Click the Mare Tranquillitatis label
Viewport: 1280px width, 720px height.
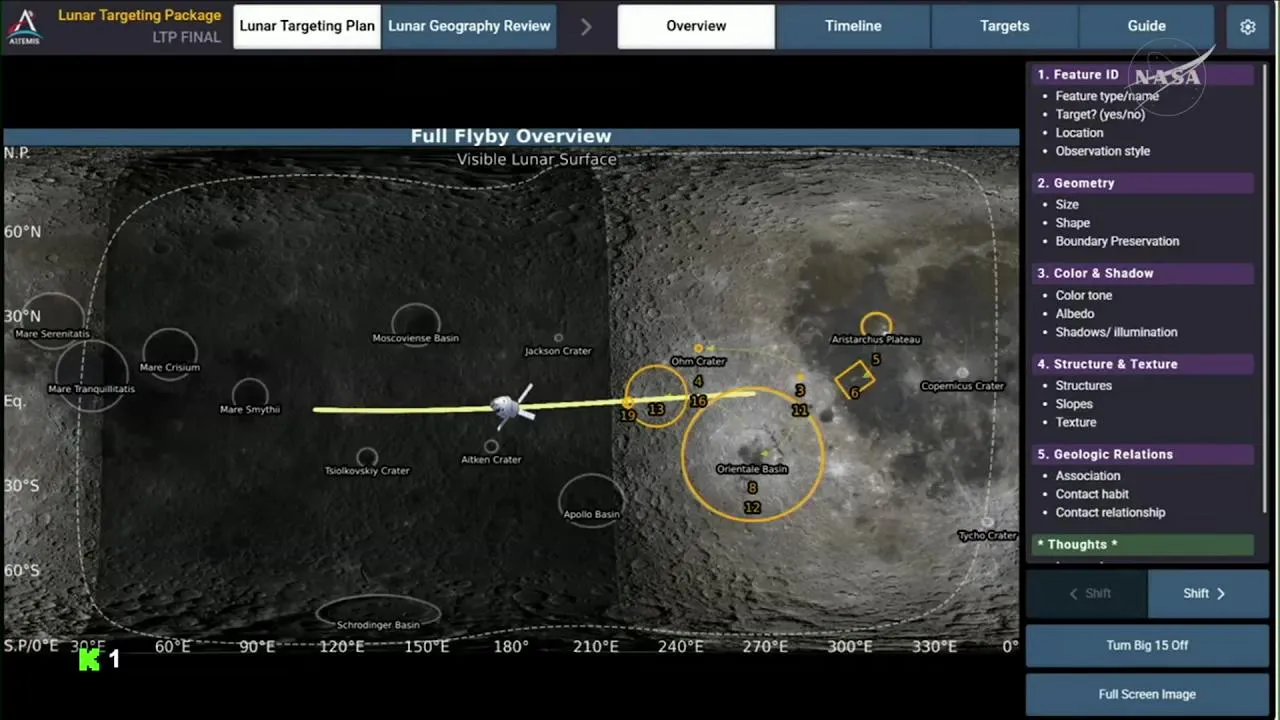[x=91, y=389]
